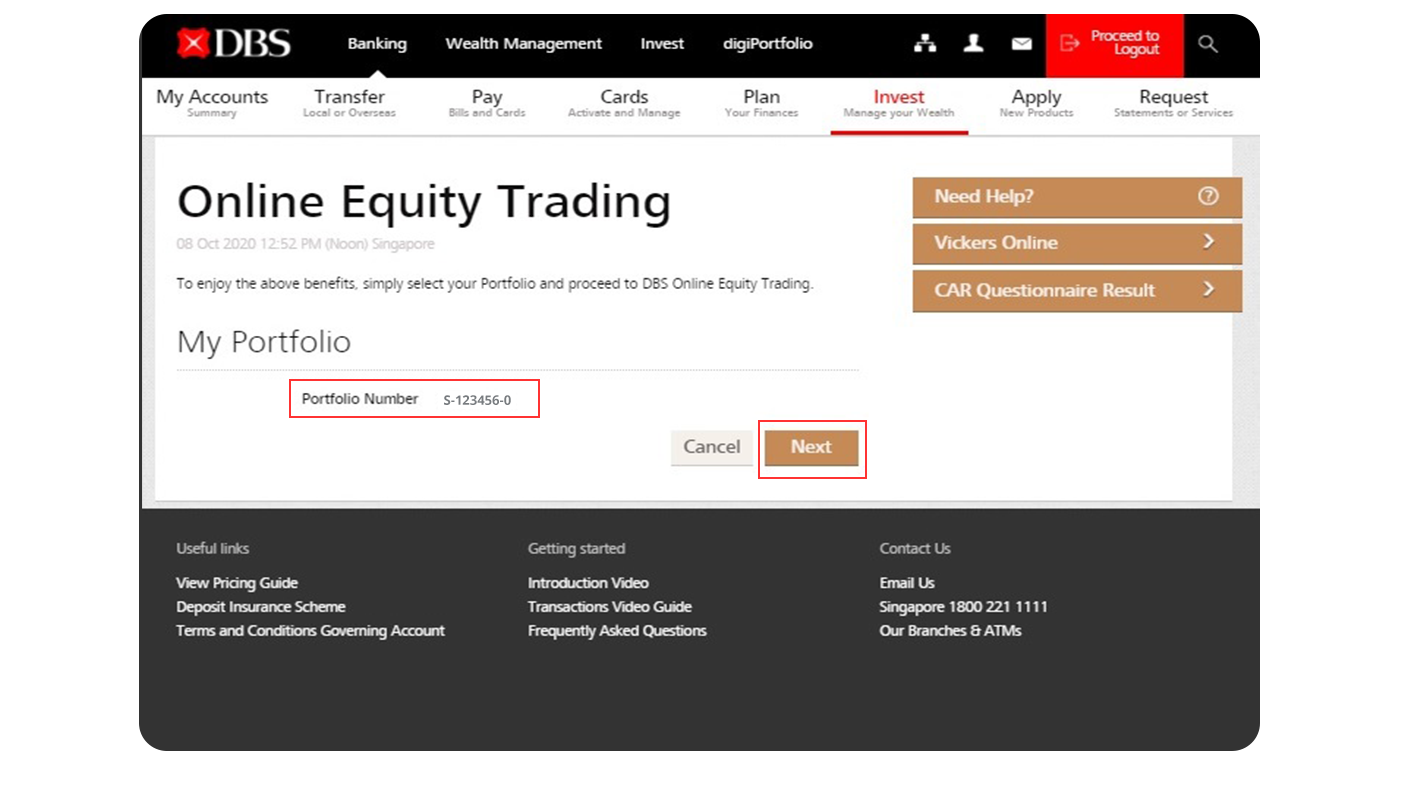The width and height of the screenshot is (1406, 810).
Task: Open Terms and Conditions Governing Account link
Action: (x=311, y=631)
